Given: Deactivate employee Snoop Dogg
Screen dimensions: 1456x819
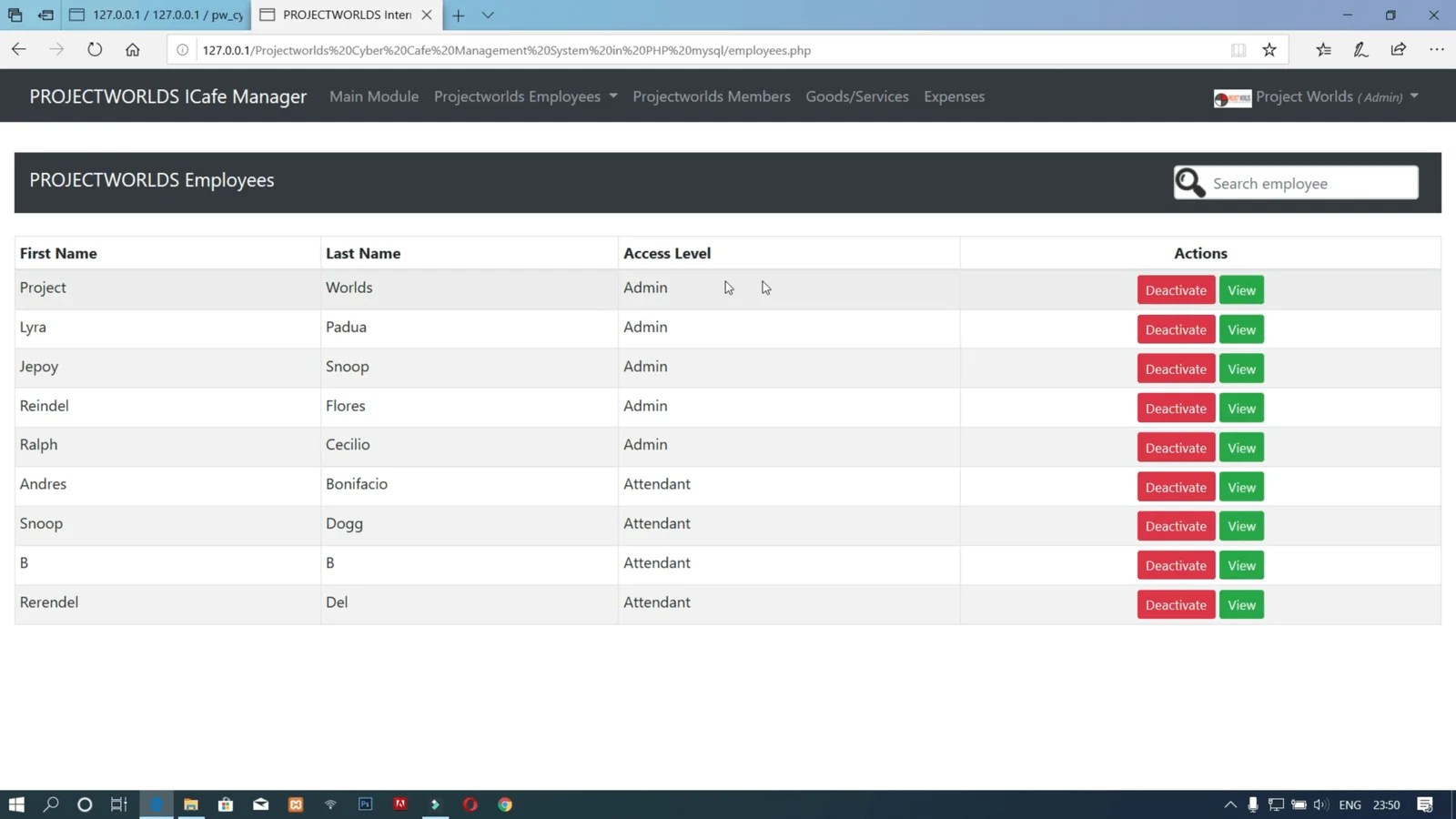Looking at the screenshot, I should click(1175, 526).
